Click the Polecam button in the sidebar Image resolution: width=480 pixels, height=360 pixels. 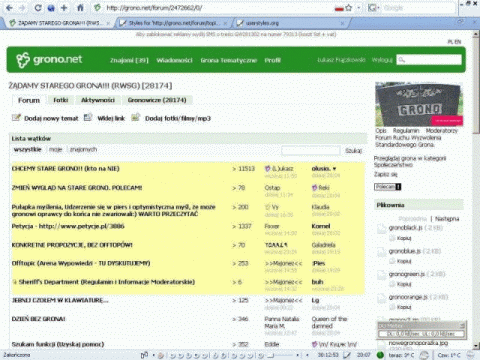pyautogui.click(x=388, y=187)
